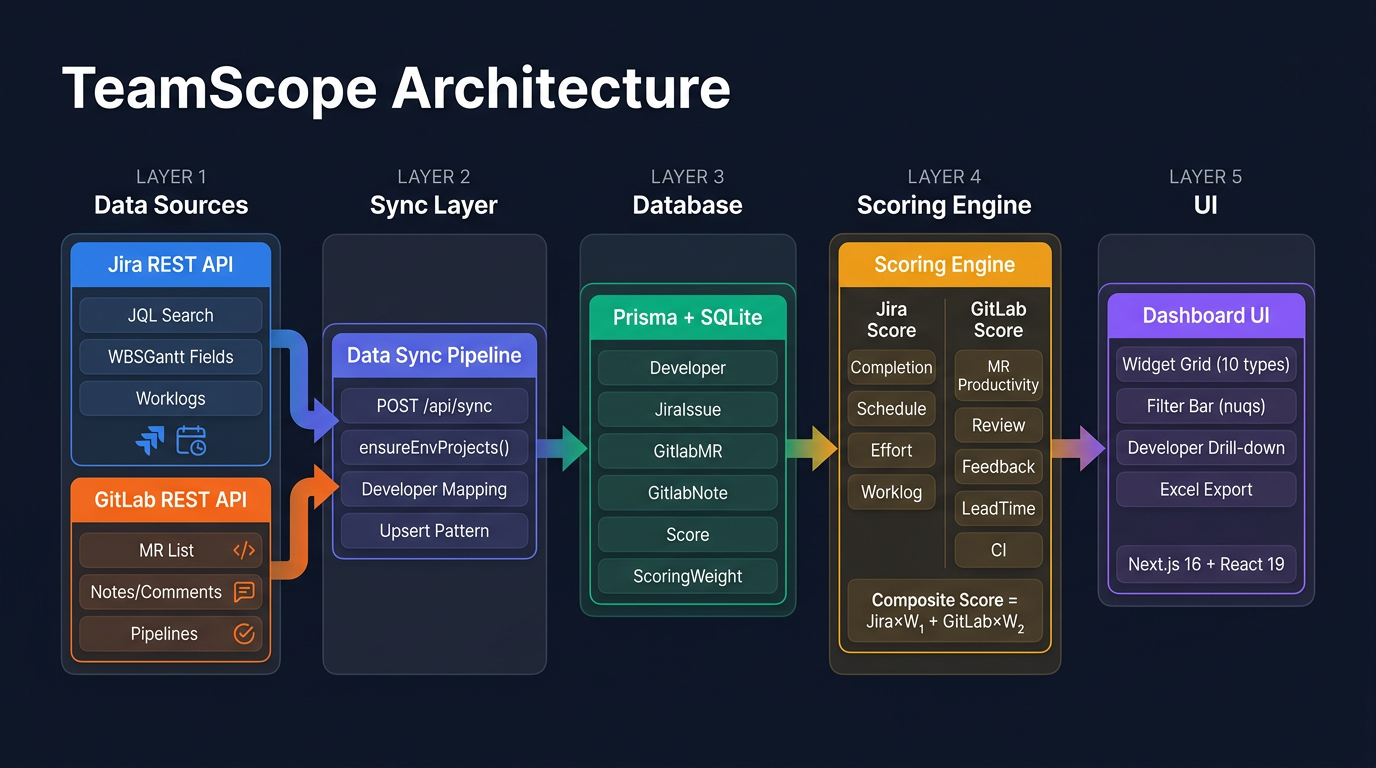This screenshot has width=1376, height=768.
Task: Open the POST /api/sync pipeline step
Action: (433, 405)
